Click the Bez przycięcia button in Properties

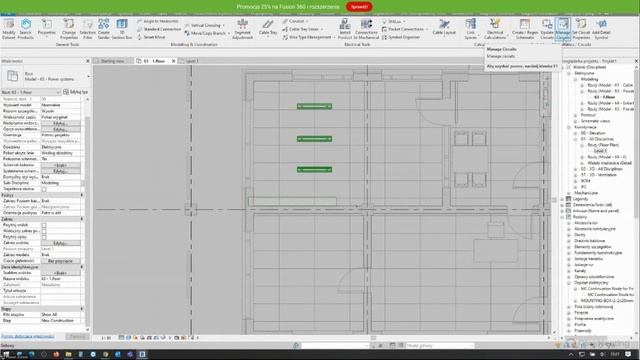pyautogui.click(x=60, y=261)
